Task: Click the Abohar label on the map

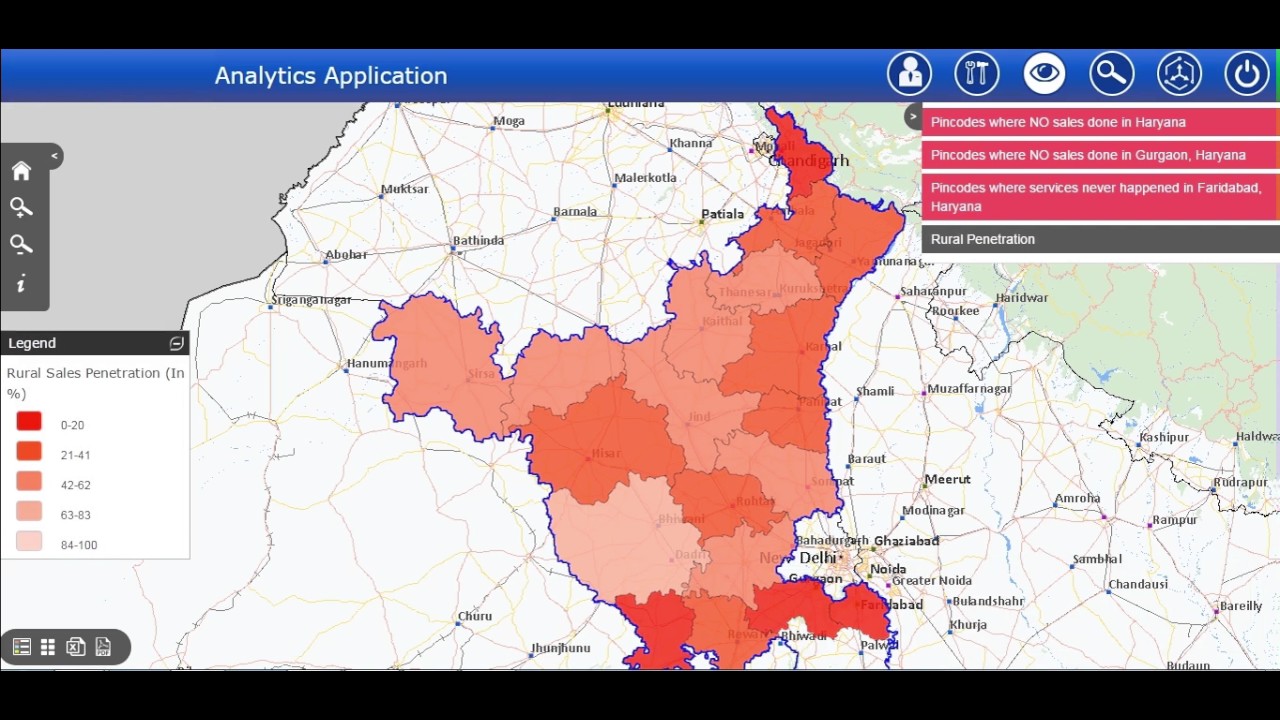Action: point(346,255)
